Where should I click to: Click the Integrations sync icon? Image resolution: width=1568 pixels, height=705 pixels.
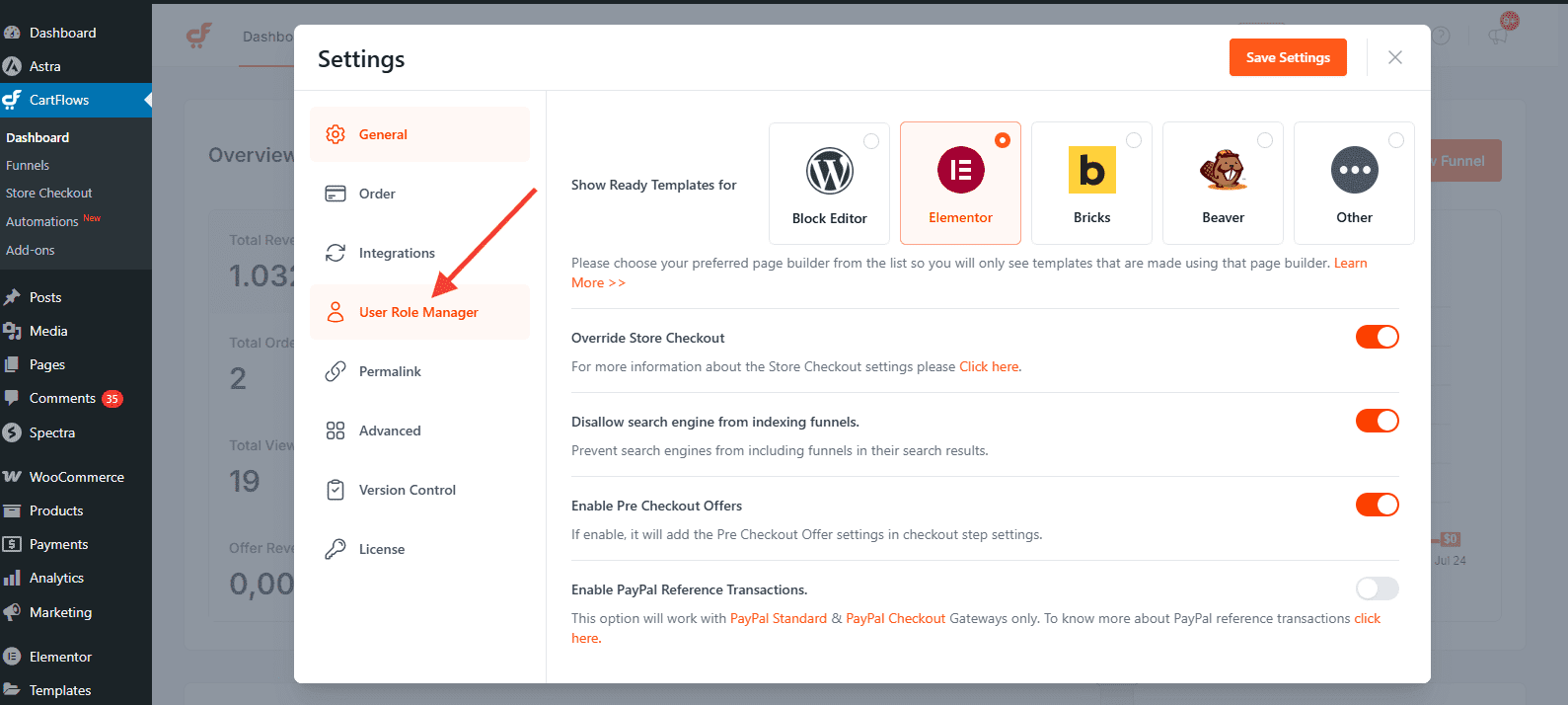click(x=336, y=253)
